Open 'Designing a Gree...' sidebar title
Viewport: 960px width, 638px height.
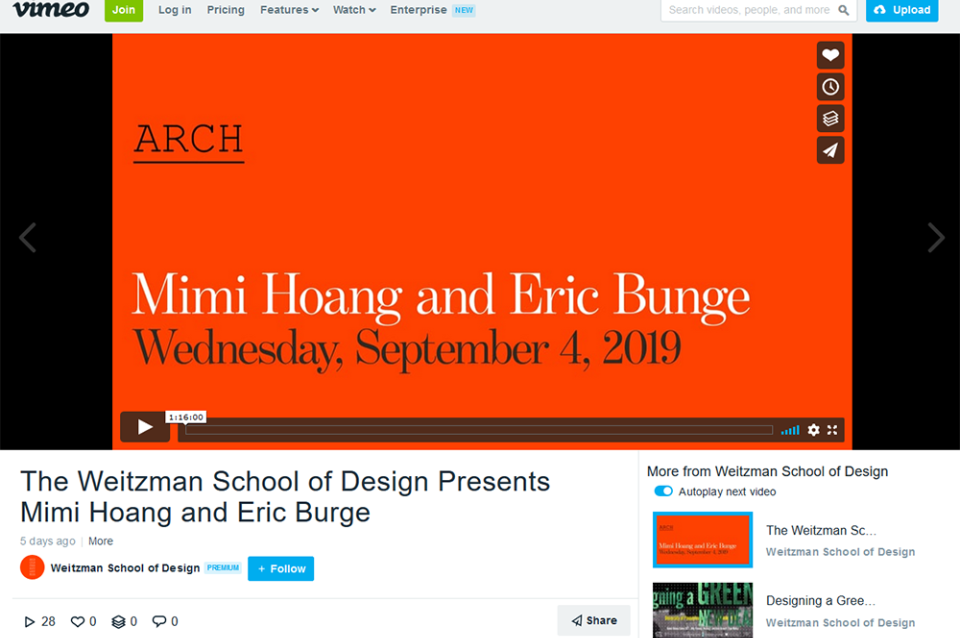pos(820,601)
